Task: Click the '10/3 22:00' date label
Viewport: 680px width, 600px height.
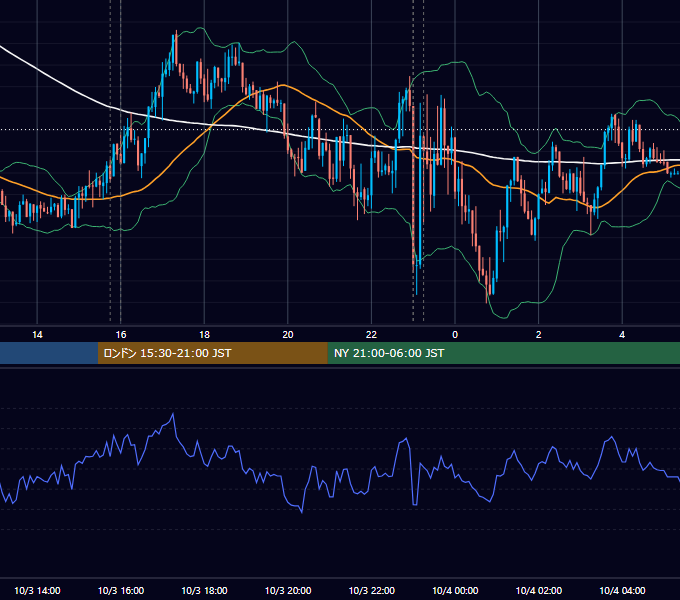Action: (x=372, y=590)
